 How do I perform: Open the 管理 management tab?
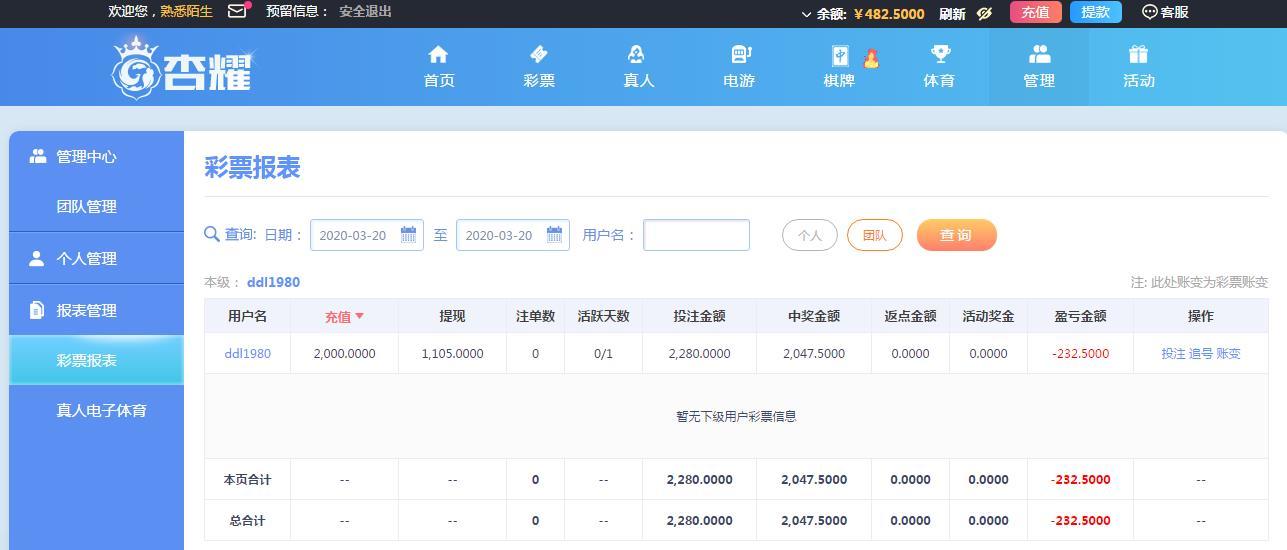pos(1039,67)
